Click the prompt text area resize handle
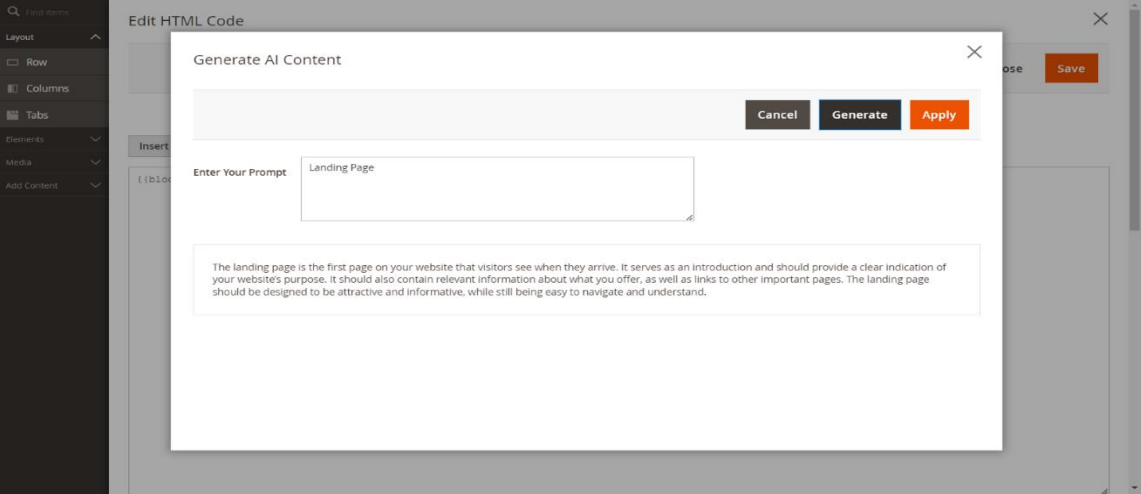This screenshot has width=1141, height=494. click(689, 216)
